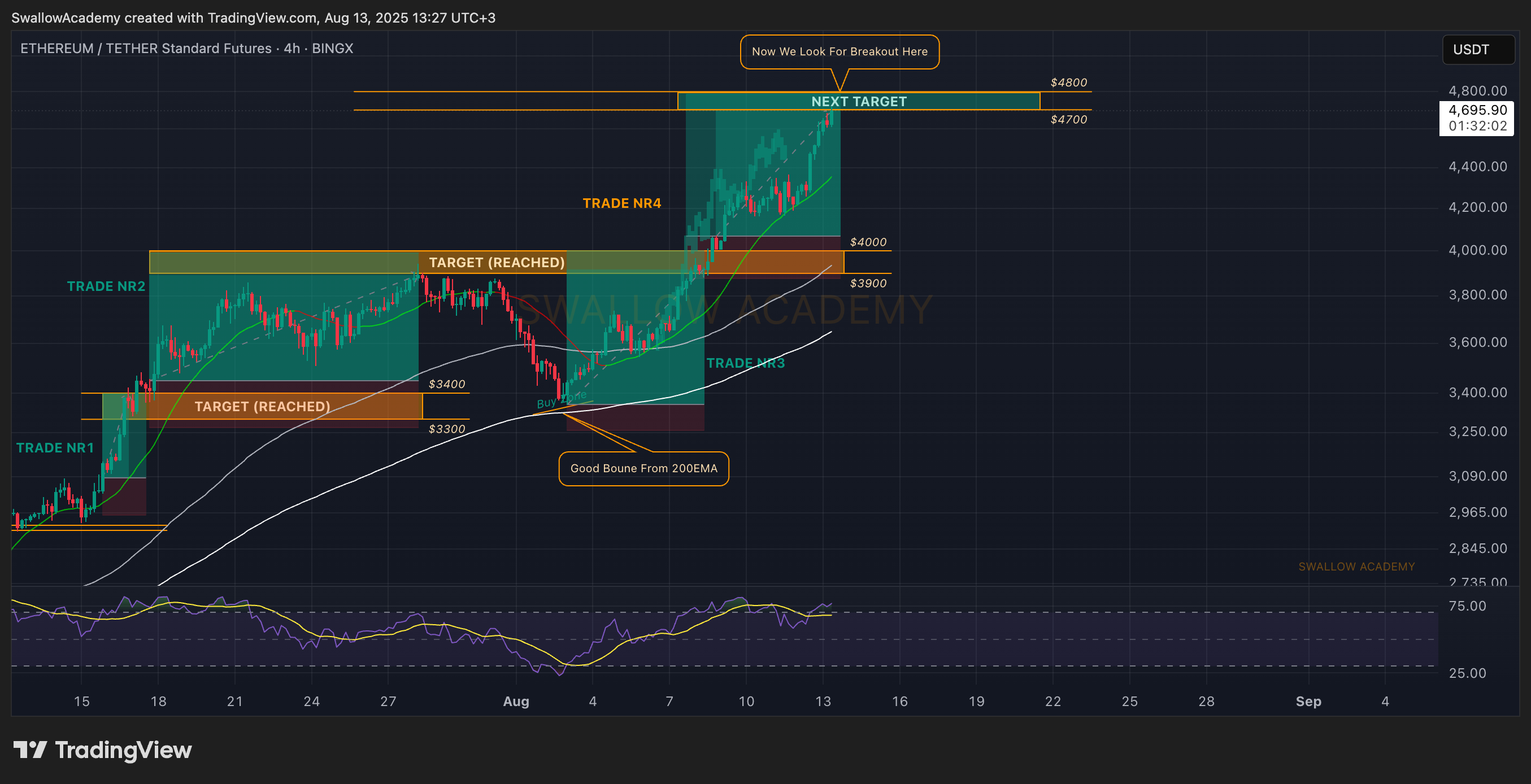The width and height of the screenshot is (1531, 784).
Task: Click 3,090.00 on the price axis
Action: tap(1477, 476)
